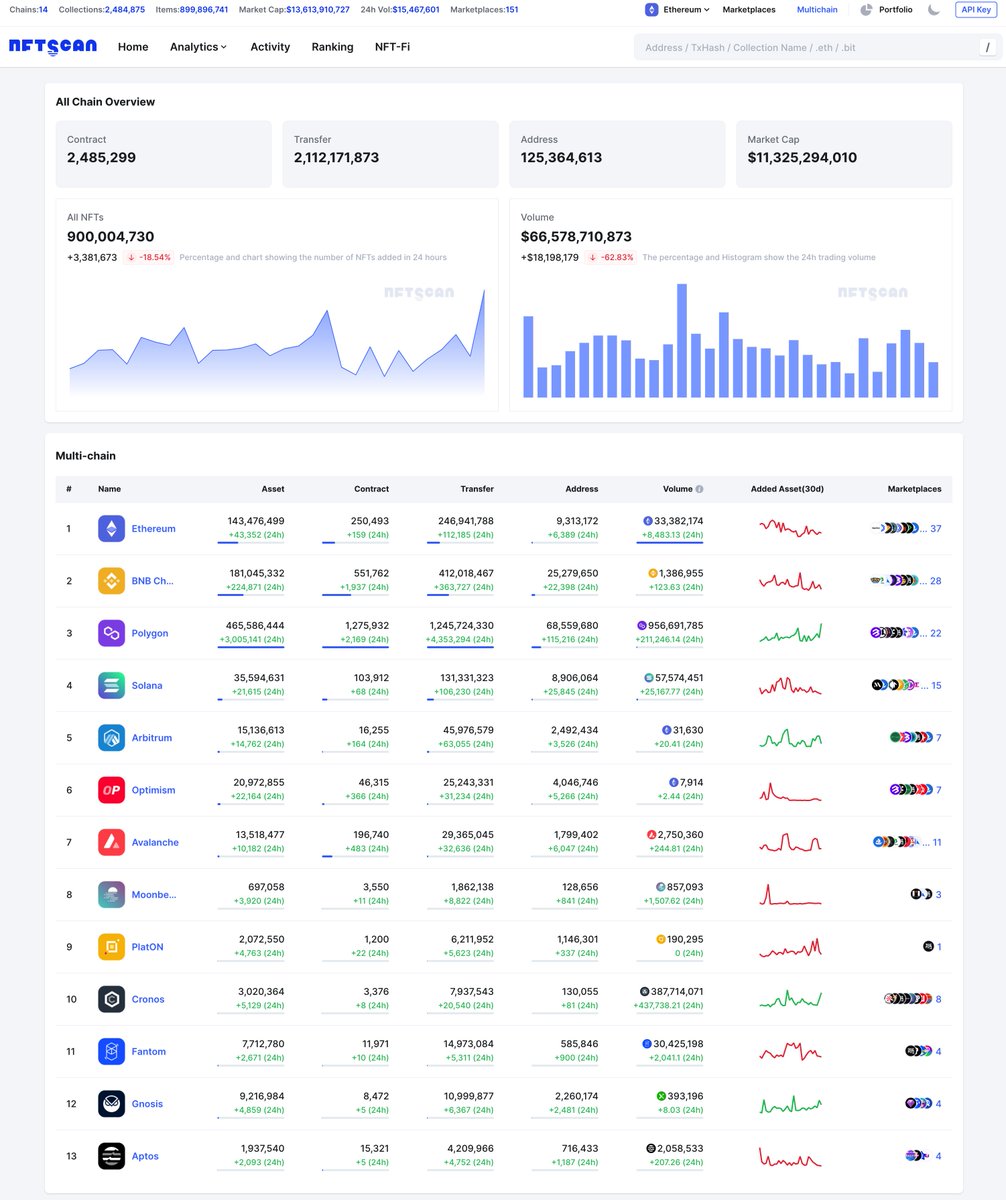
Task: Click Cronos's Added Asset sparkline
Action: point(791,999)
